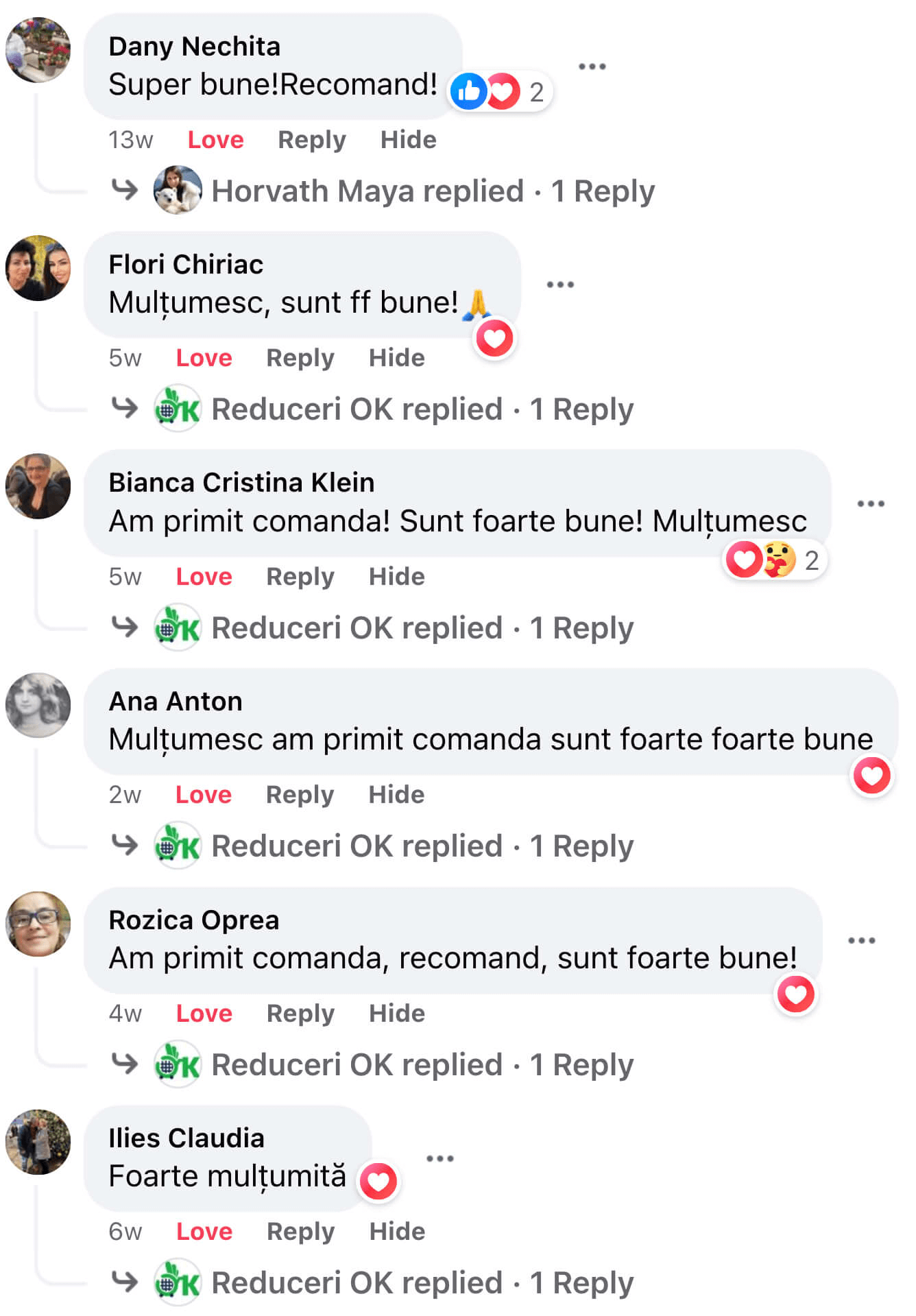Open more options for Bianca Cristina Klein's comment
Screen dimensions: 916x1316
870,503
